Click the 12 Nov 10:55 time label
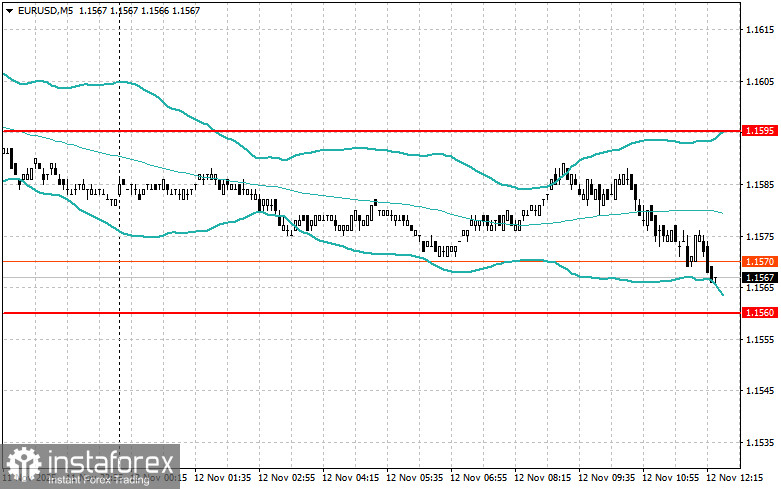This screenshot has height=489, width=781. pyautogui.click(x=670, y=478)
